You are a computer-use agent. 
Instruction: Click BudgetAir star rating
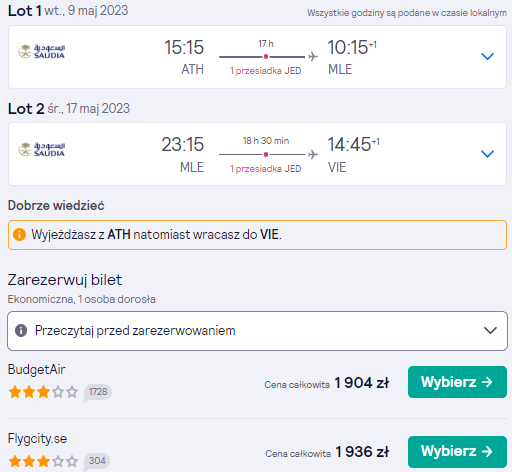[43, 392]
